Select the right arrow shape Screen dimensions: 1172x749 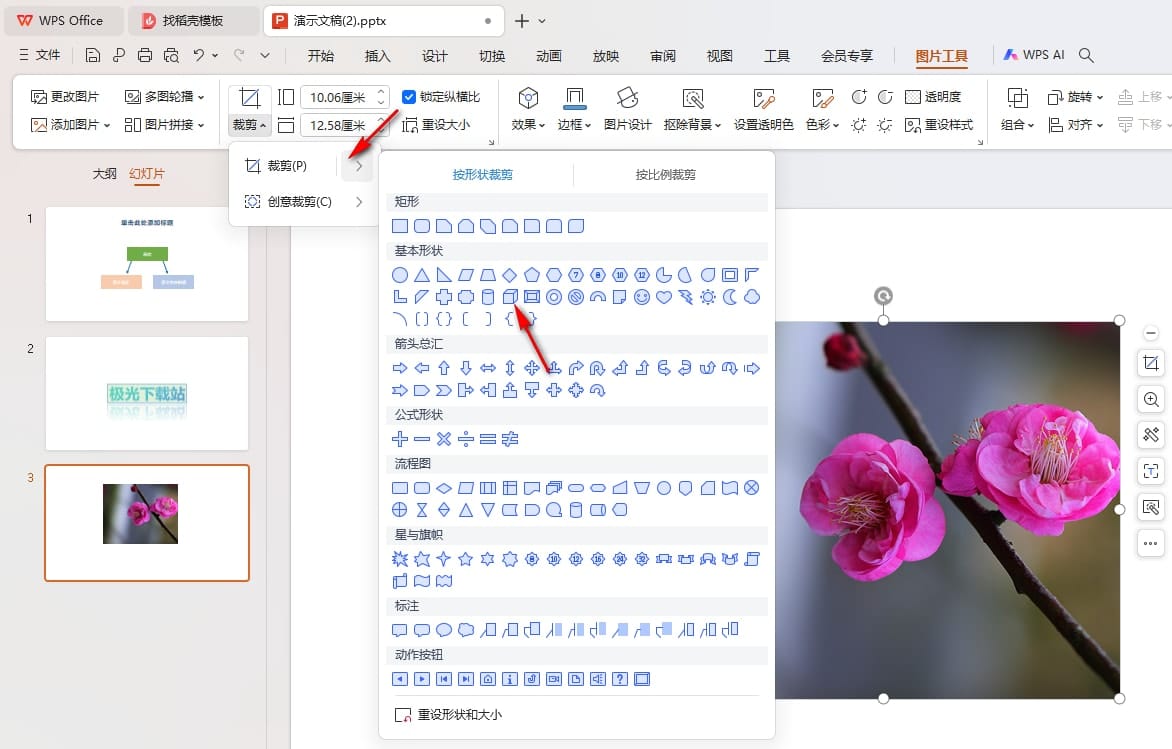pos(400,368)
